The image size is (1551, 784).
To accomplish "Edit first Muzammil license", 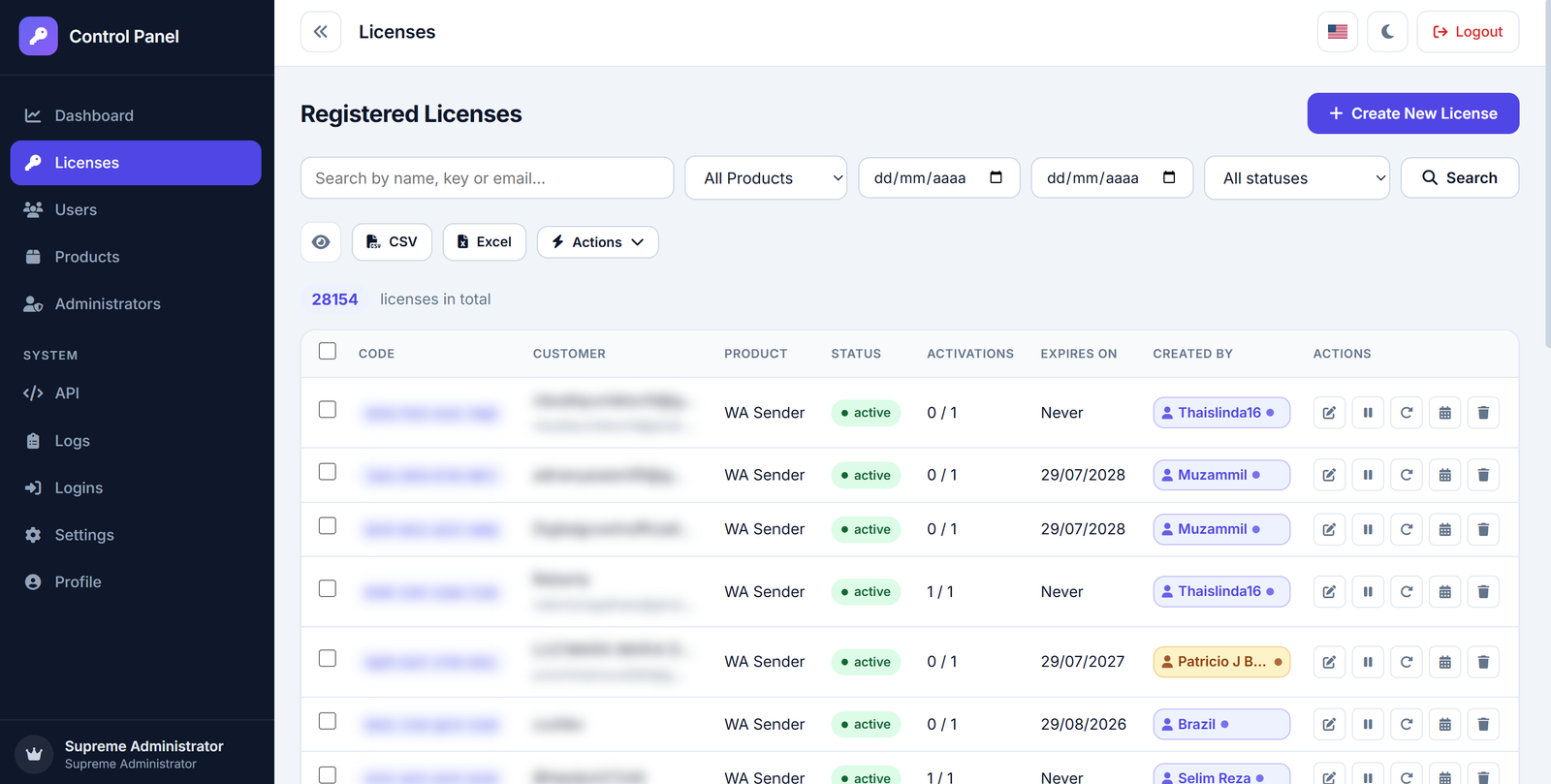I will pos(1329,475).
